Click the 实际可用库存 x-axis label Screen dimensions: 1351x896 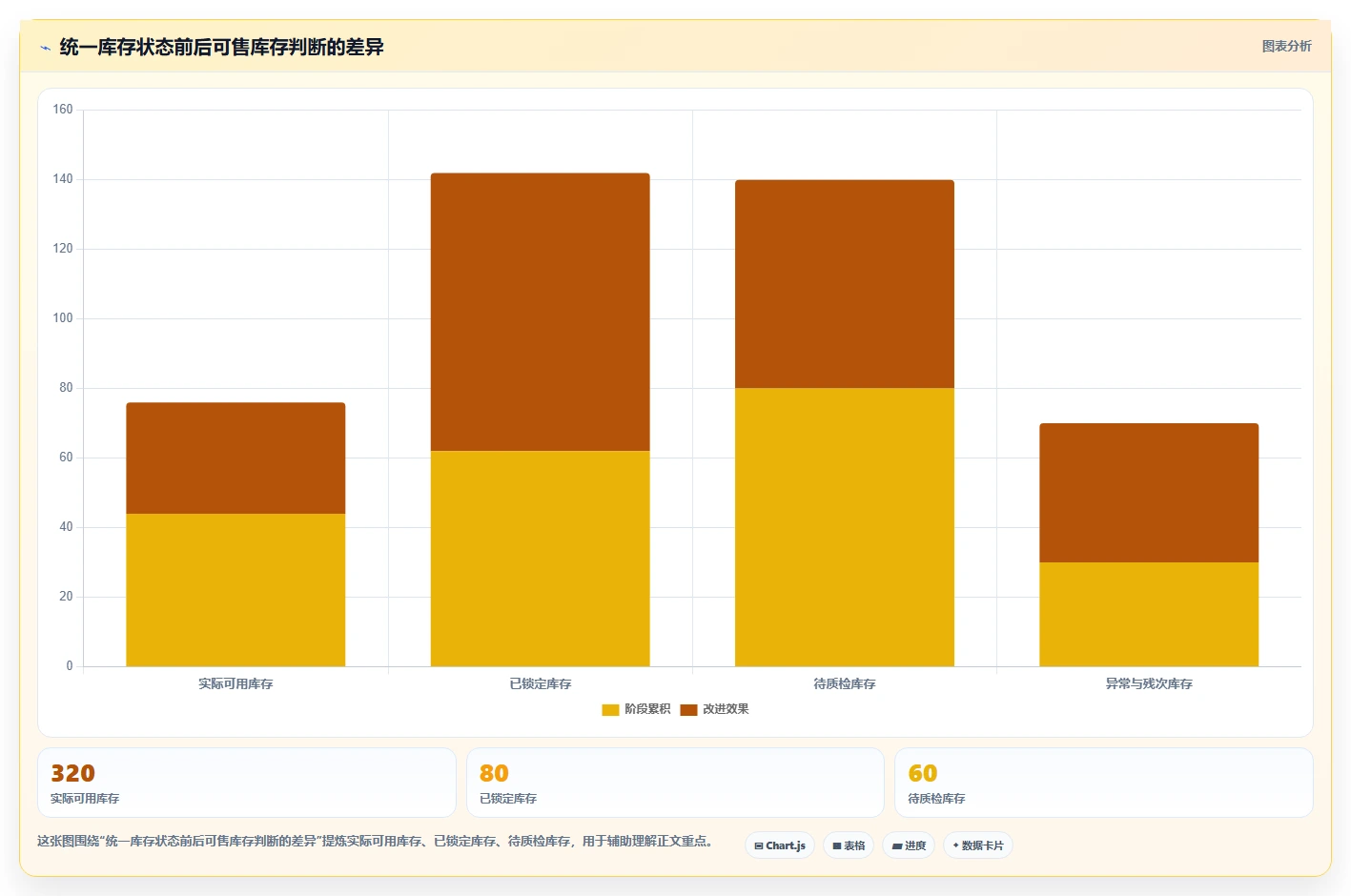tap(235, 683)
